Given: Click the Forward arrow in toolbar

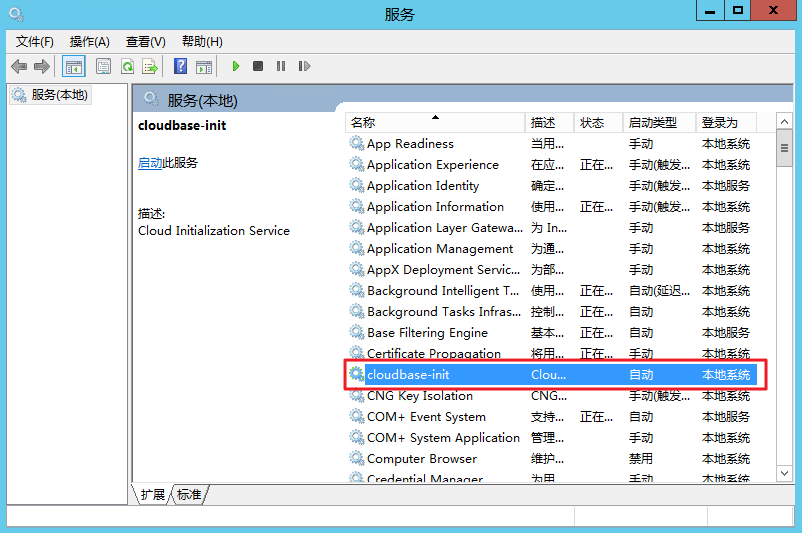Looking at the screenshot, I should pyautogui.click(x=42, y=66).
